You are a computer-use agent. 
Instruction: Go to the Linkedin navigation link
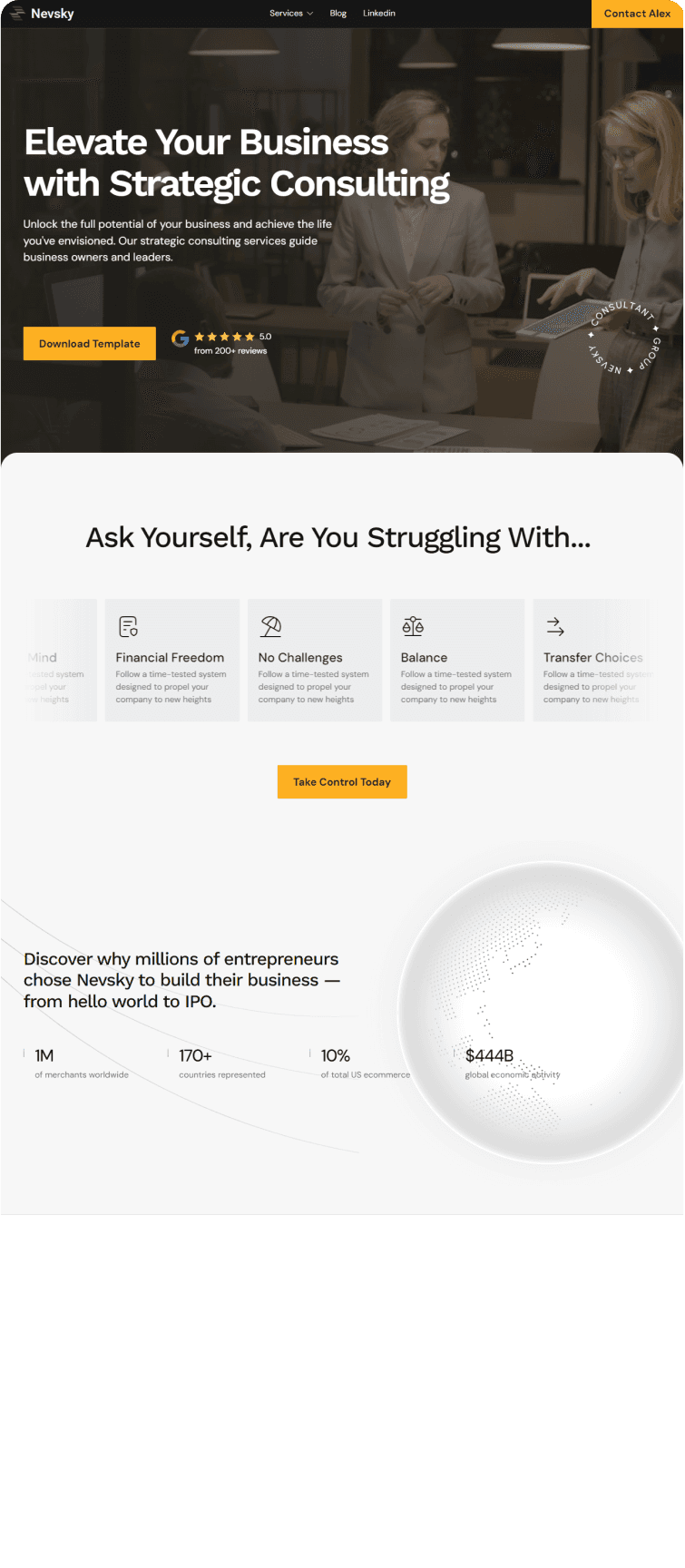pos(379,14)
